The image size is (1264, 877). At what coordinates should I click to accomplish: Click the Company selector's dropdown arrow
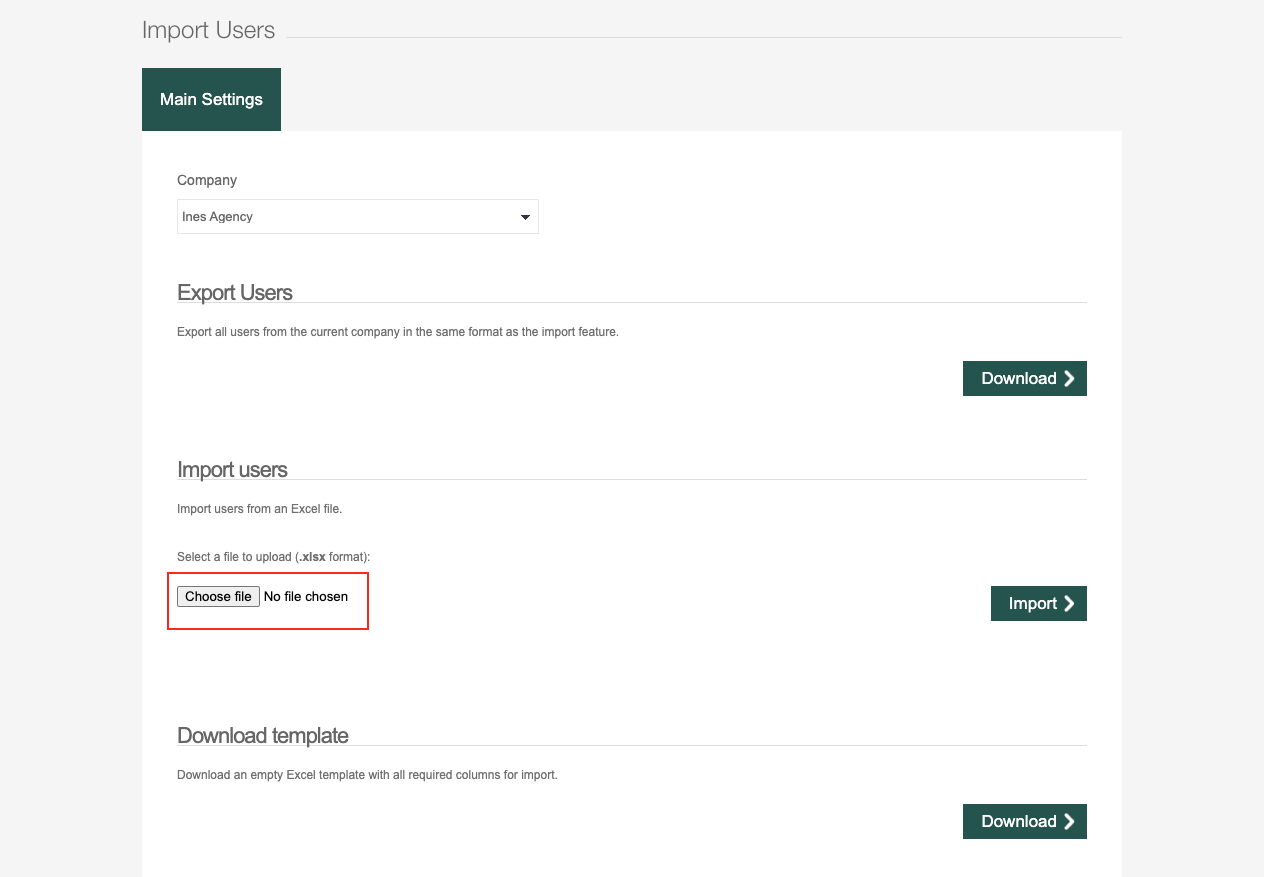(x=525, y=217)
